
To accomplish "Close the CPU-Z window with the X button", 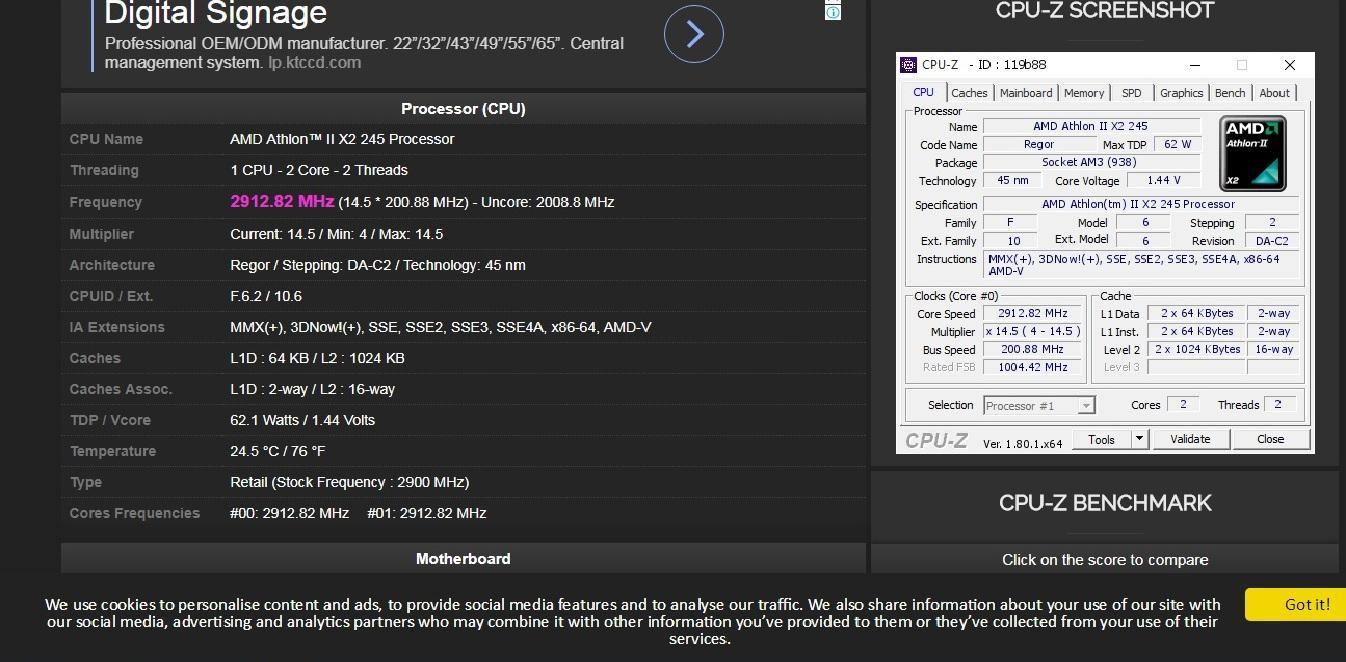I will (1290, 65).
